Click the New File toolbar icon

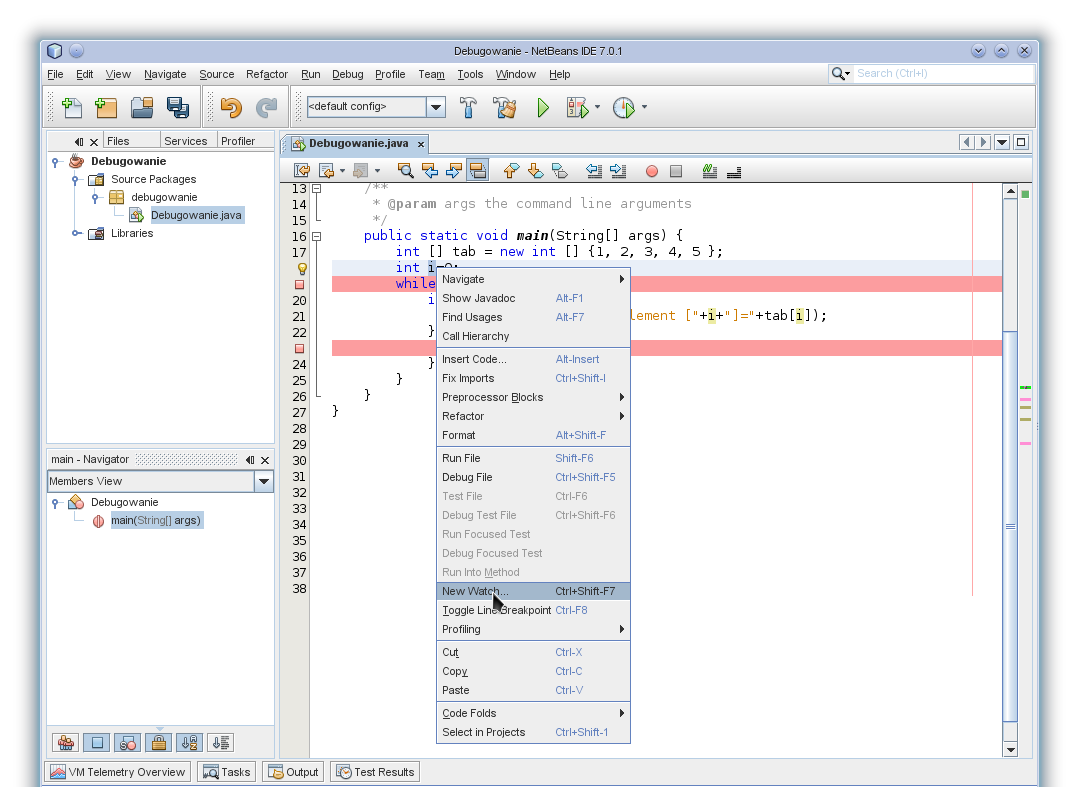tap(72, 107)
